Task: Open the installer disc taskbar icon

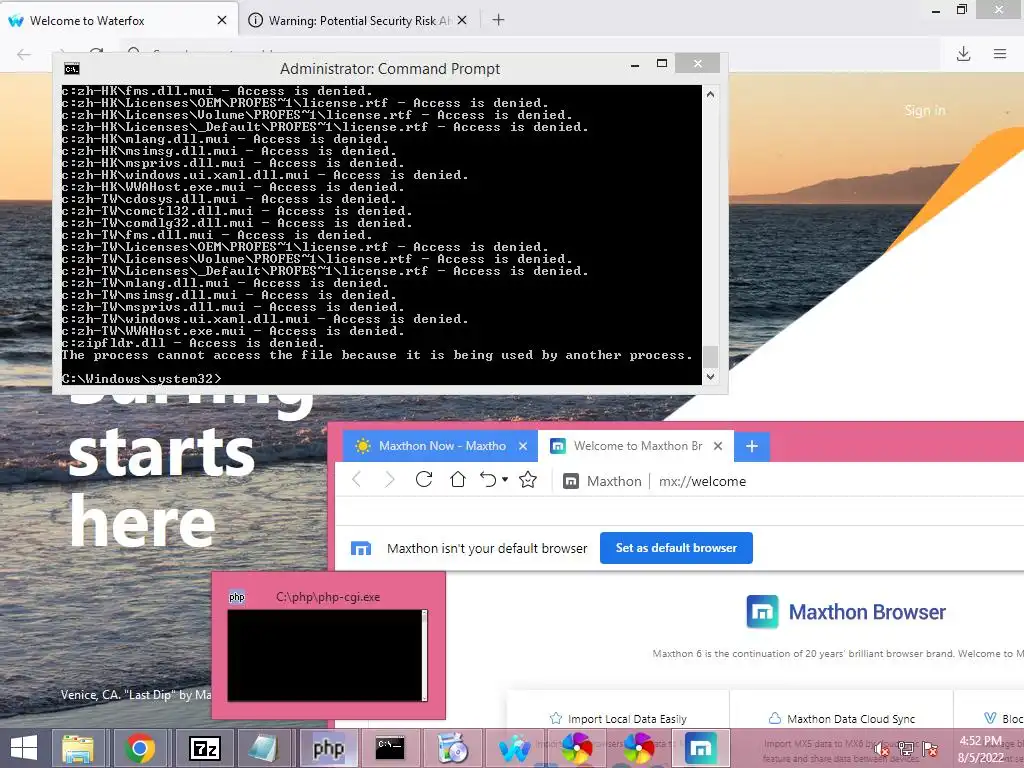Action: click(x=452, y=748)
